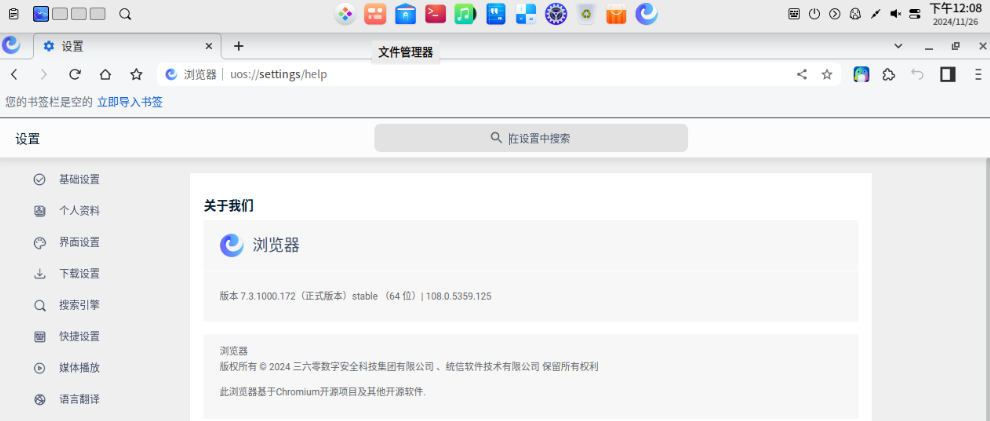Click the Chromium open-source notice text
This screenshot has width=990, height=421.
(323, 392)
